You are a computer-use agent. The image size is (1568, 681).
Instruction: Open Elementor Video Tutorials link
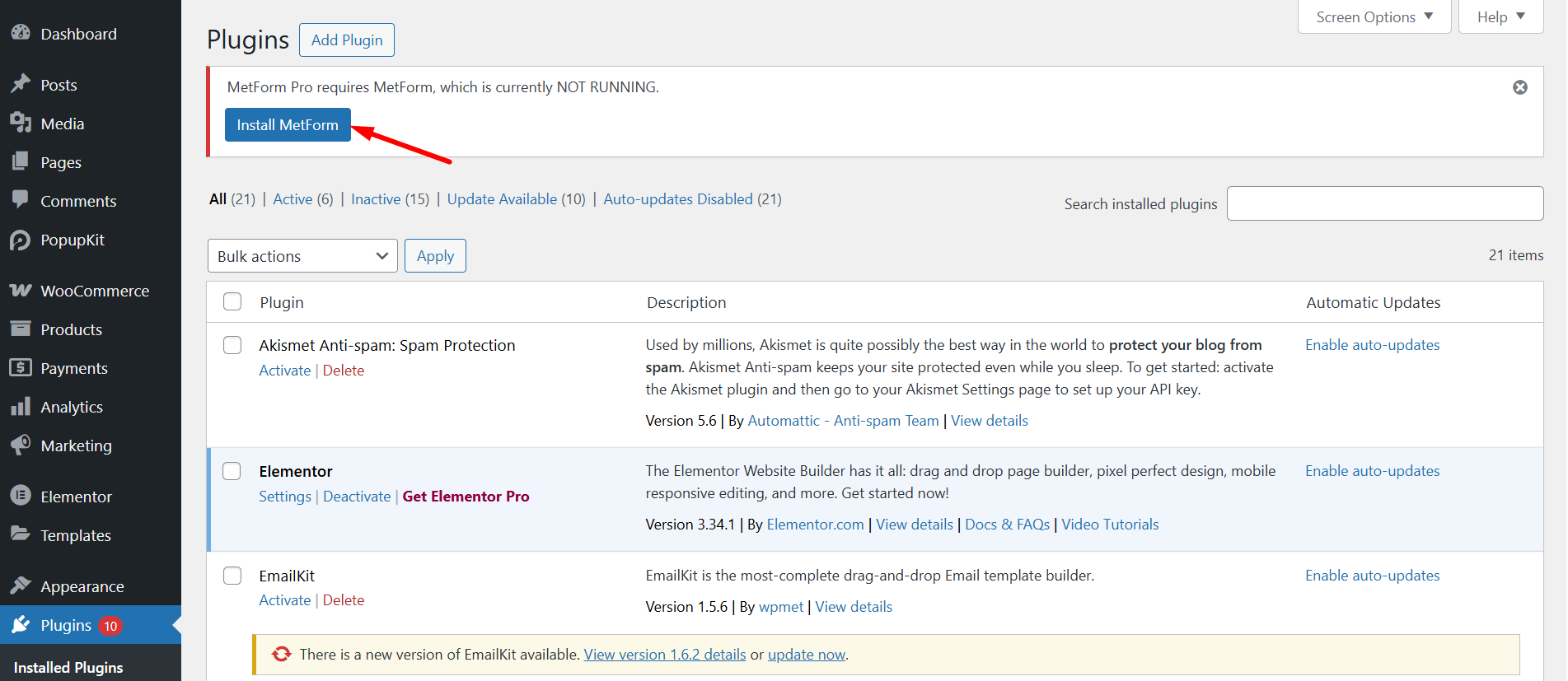[1110, 525]
